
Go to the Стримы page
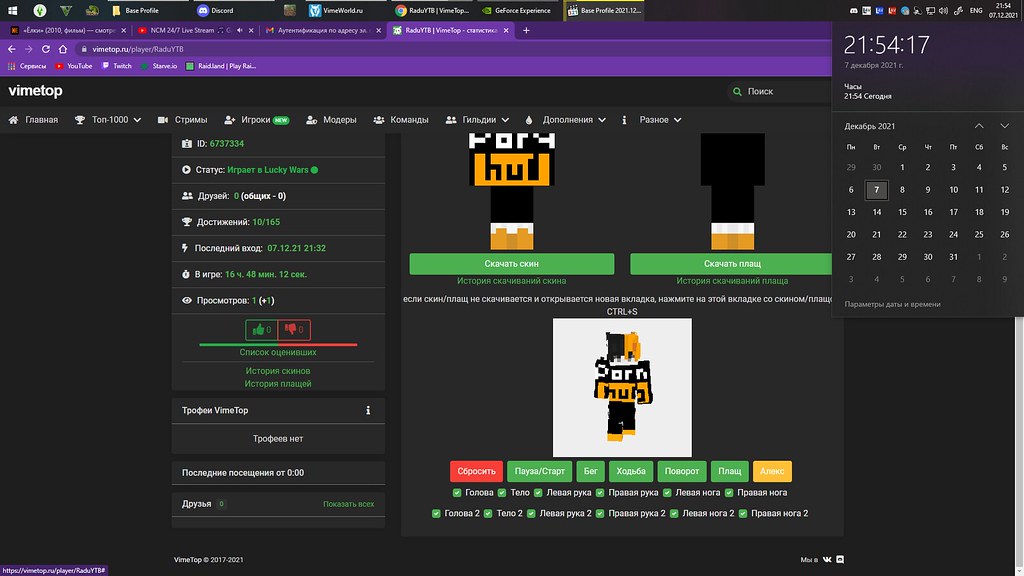tap(183, 120)
